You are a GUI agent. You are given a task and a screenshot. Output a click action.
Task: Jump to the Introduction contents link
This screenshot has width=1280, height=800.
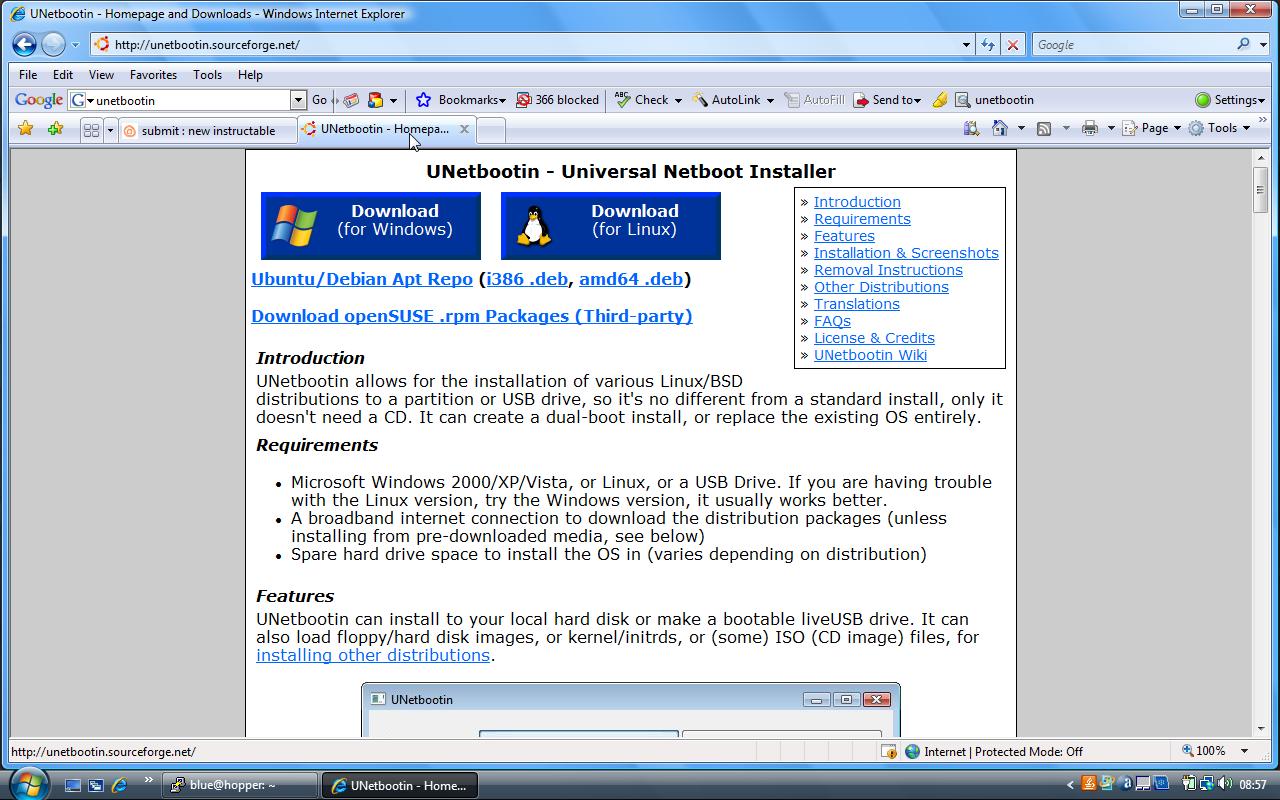[857, 202]
